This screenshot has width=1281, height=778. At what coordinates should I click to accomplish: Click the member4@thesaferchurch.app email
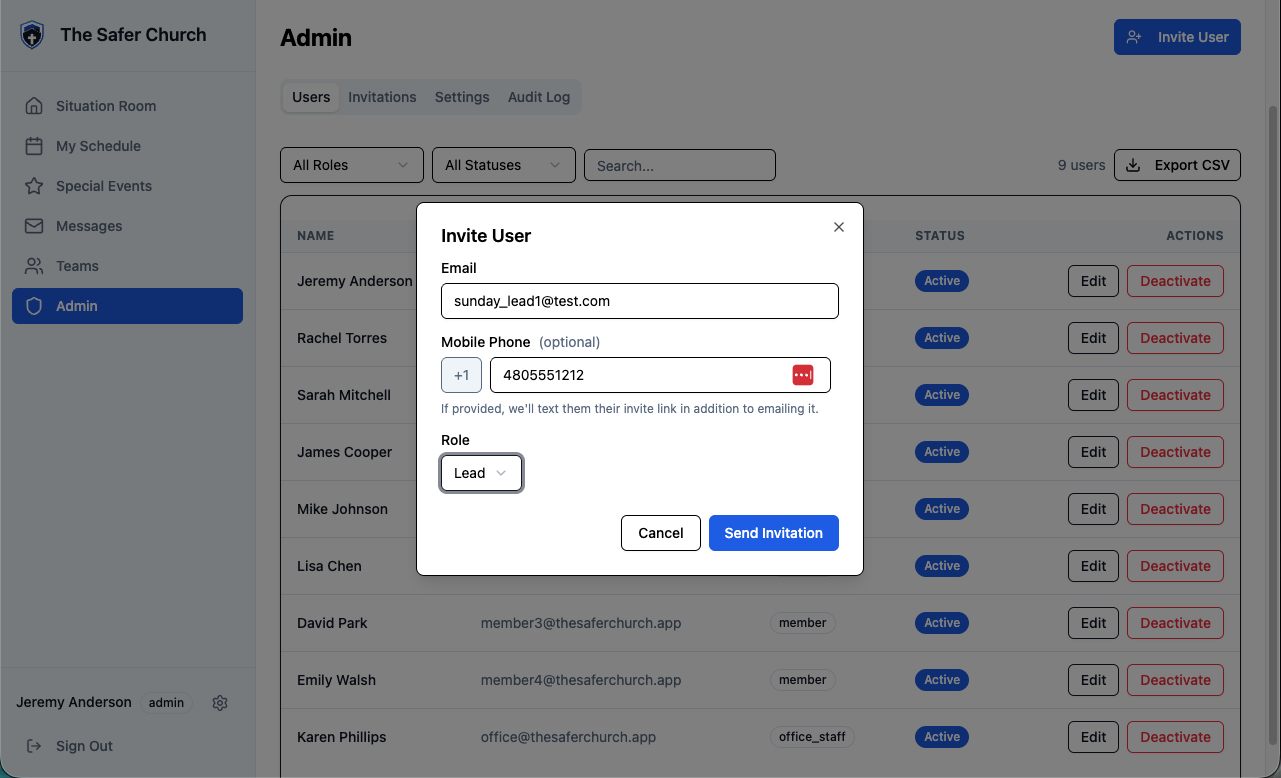pos(581,680)
